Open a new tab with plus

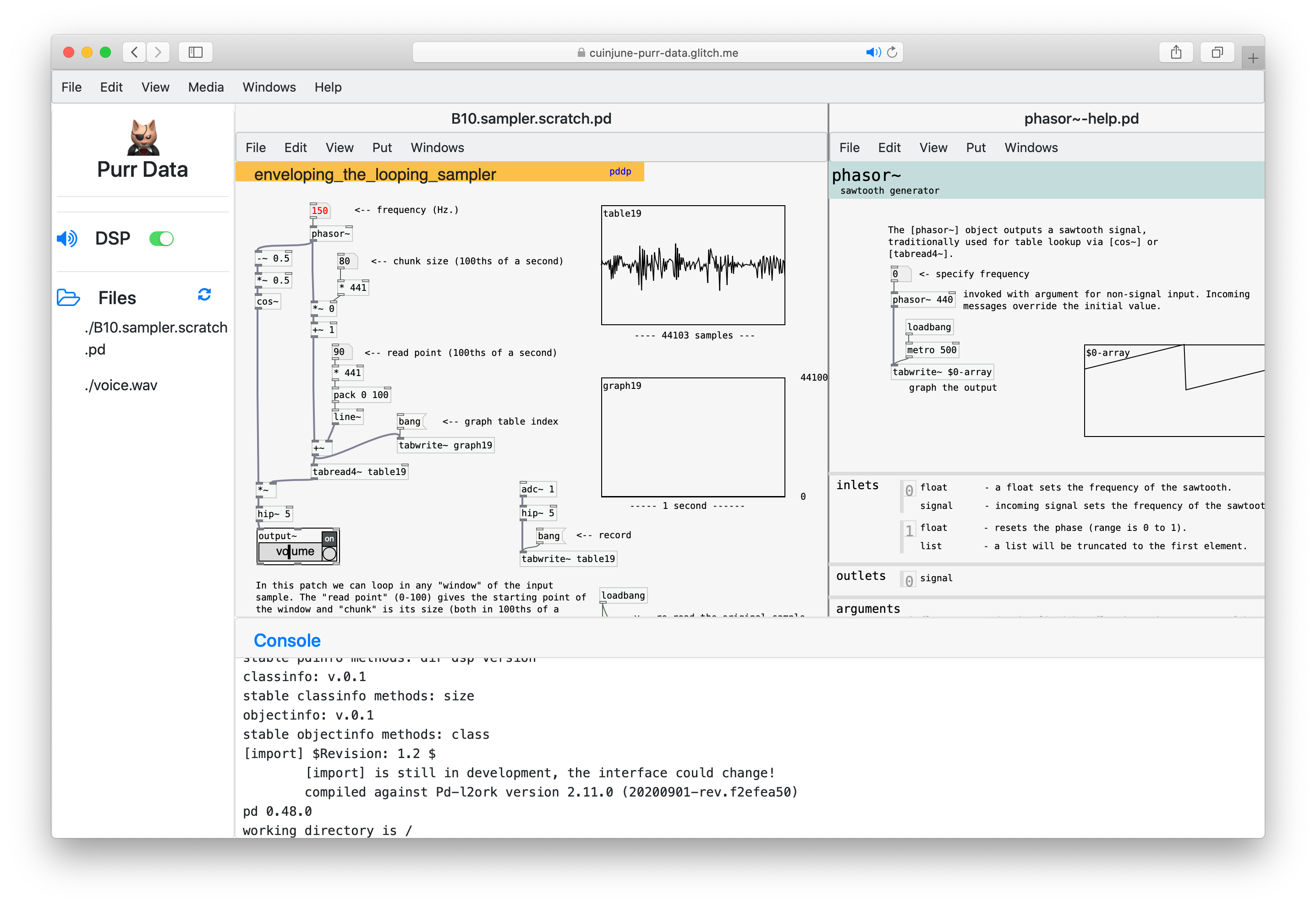click(x=1252, y=58)
